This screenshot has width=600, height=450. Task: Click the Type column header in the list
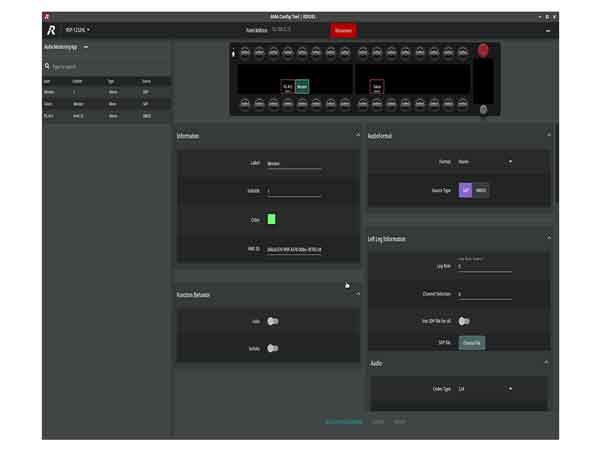[x=111, y=82]
